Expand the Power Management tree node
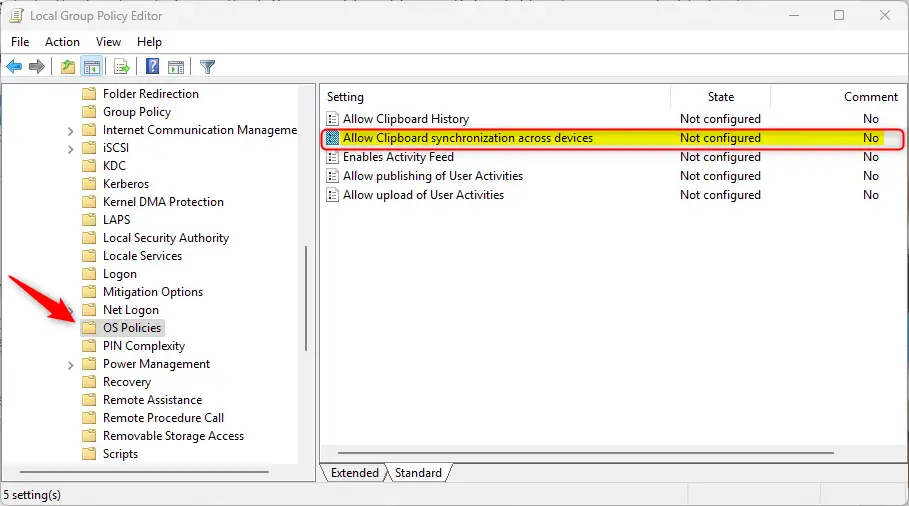 (x=70, y=365)
